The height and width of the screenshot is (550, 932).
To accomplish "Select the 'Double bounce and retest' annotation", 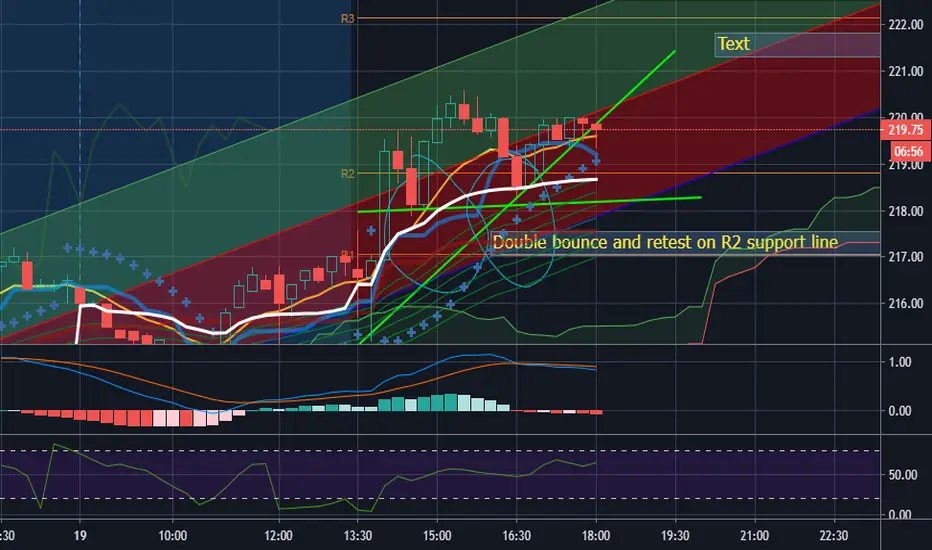I will (x=665, y=242).
